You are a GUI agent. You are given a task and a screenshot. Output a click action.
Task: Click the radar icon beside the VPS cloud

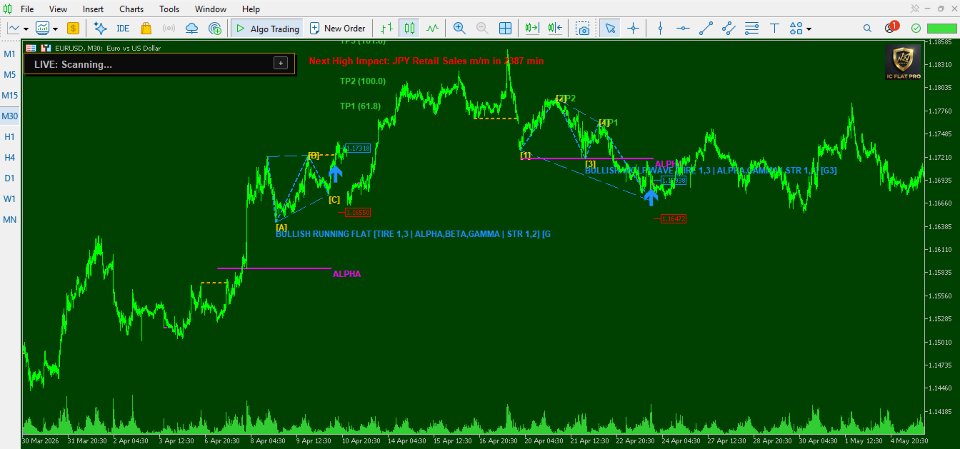215,28
